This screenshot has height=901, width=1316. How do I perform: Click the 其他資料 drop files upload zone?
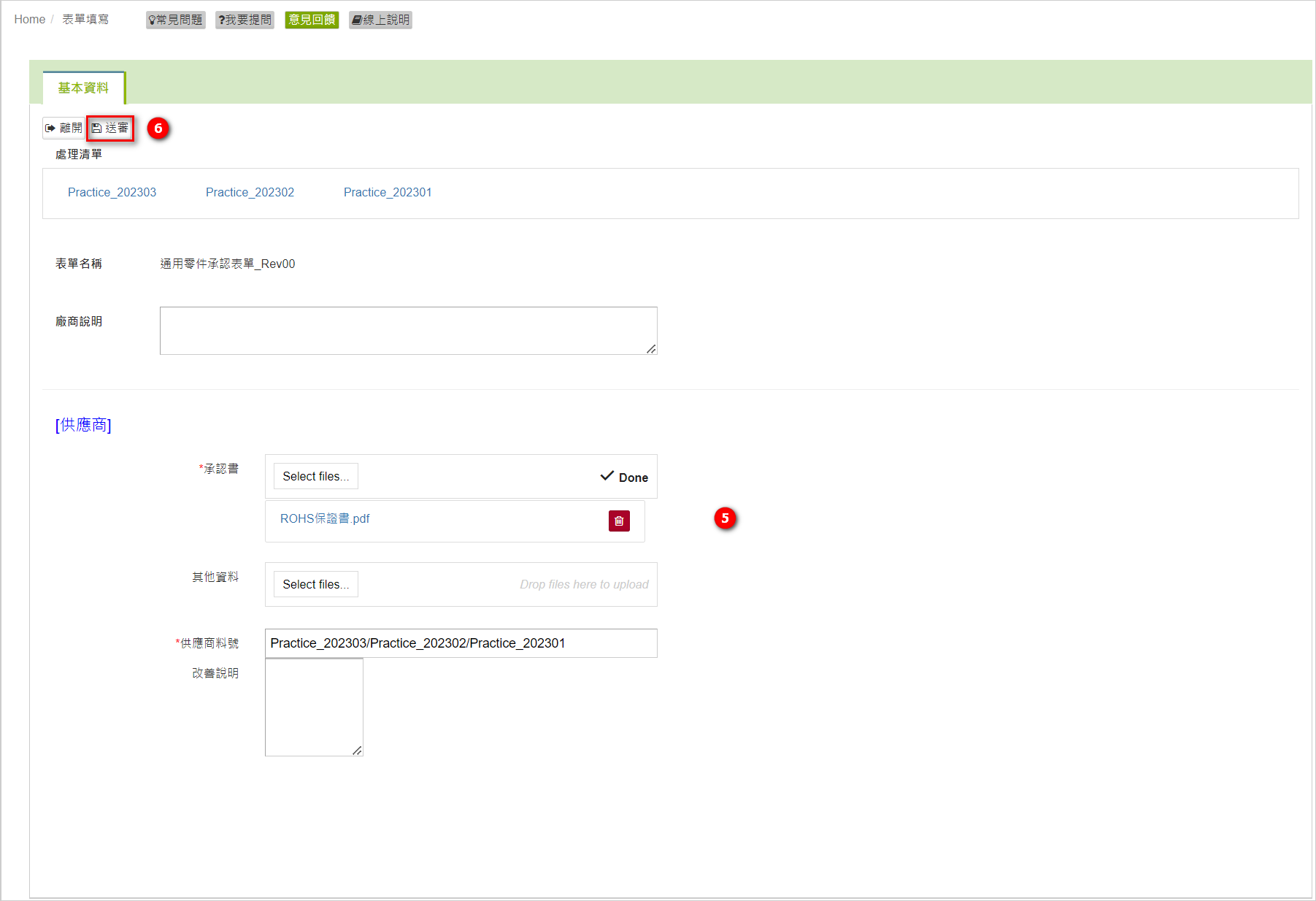461,584
